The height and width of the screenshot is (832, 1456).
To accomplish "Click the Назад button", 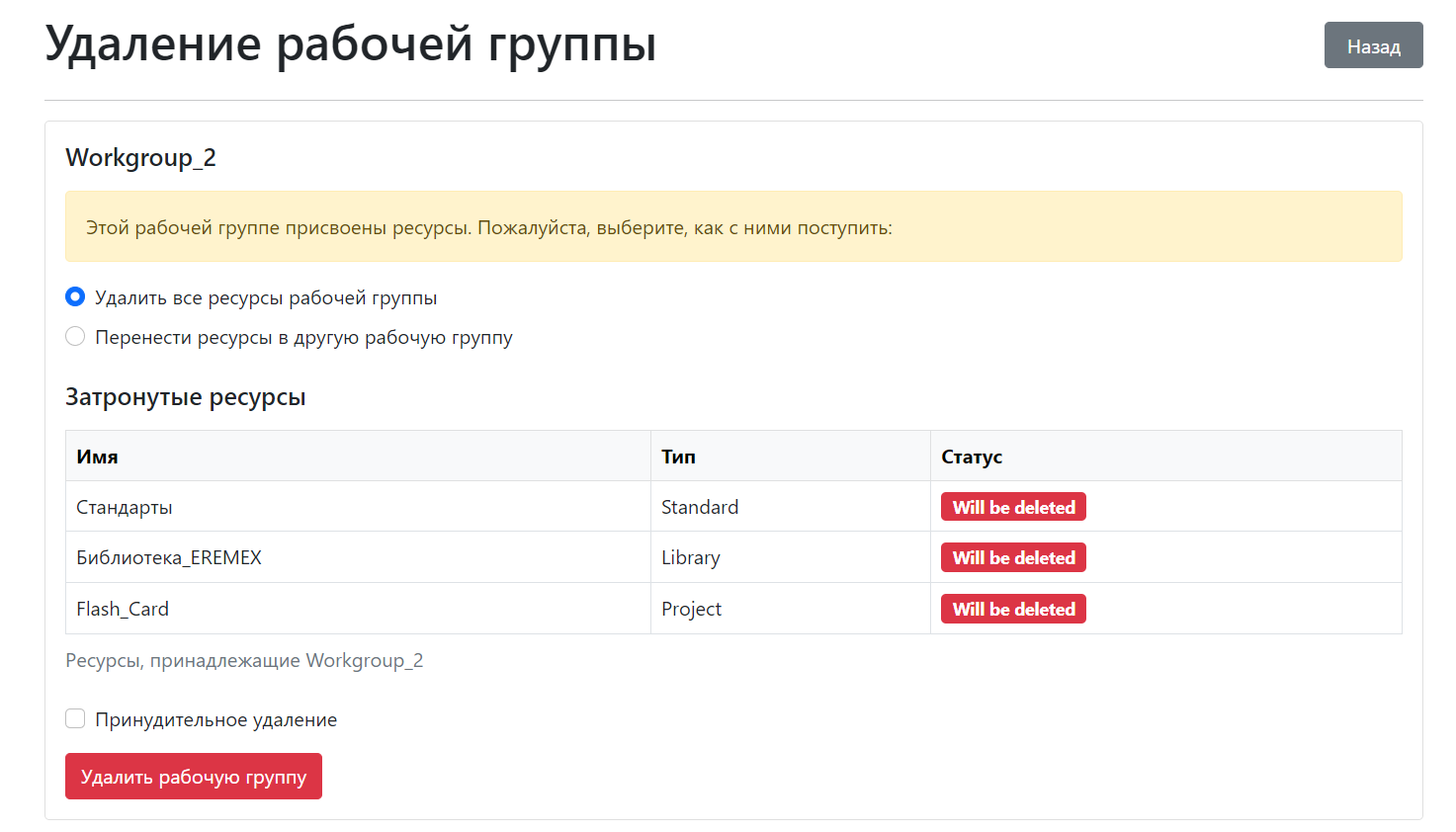I will (x=1373, y=44).
